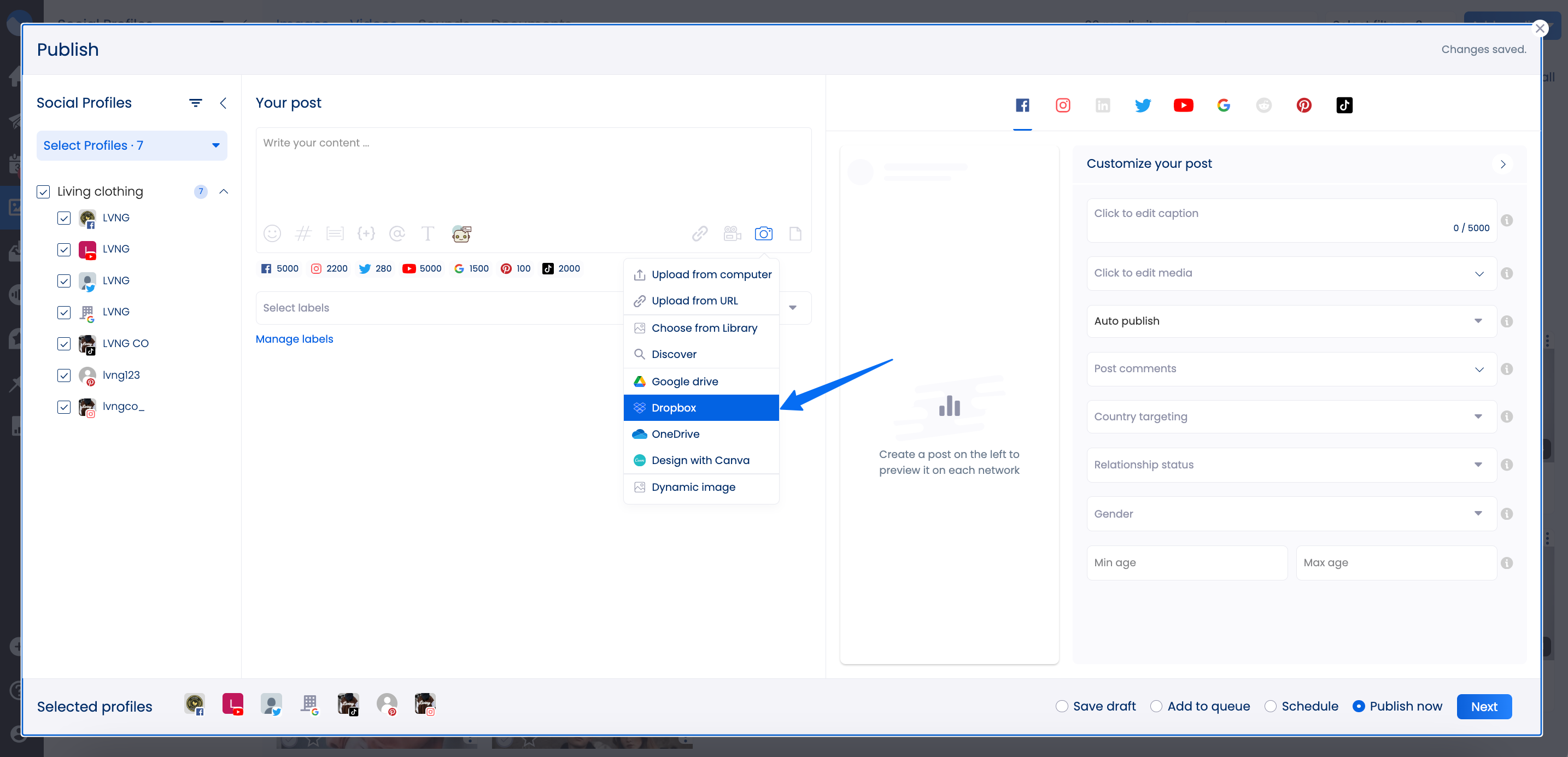This screenshot has height=757, width=1568.
Task: Collapse Living clothing group
Action: pyautogui.click(x=224, y=192)
